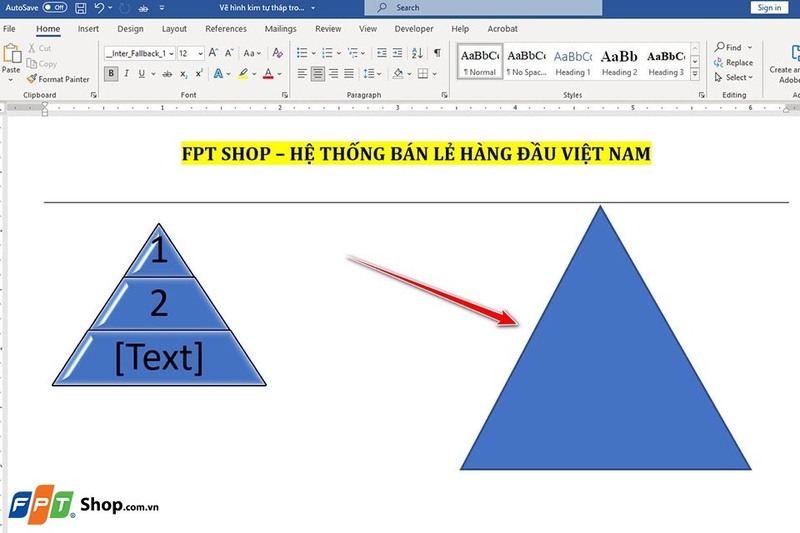Switch to the Design tab
This screenshot has height=533, width=800.
coord(130,29)
